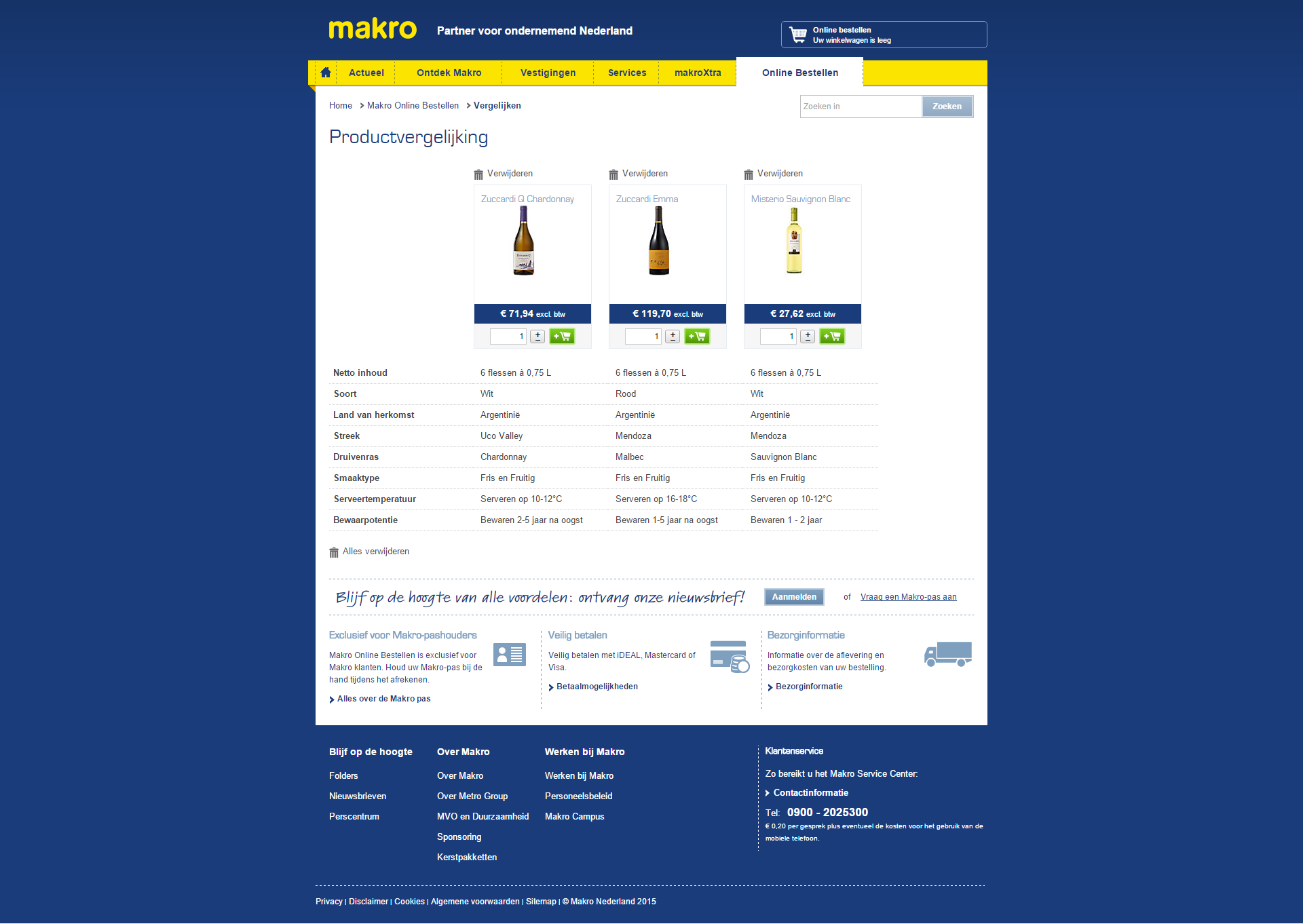The width and height of the screenshot is (1303, 924).
Task: Click Makro Online Bestellen breadcrumb
Action: click(413, 106)
